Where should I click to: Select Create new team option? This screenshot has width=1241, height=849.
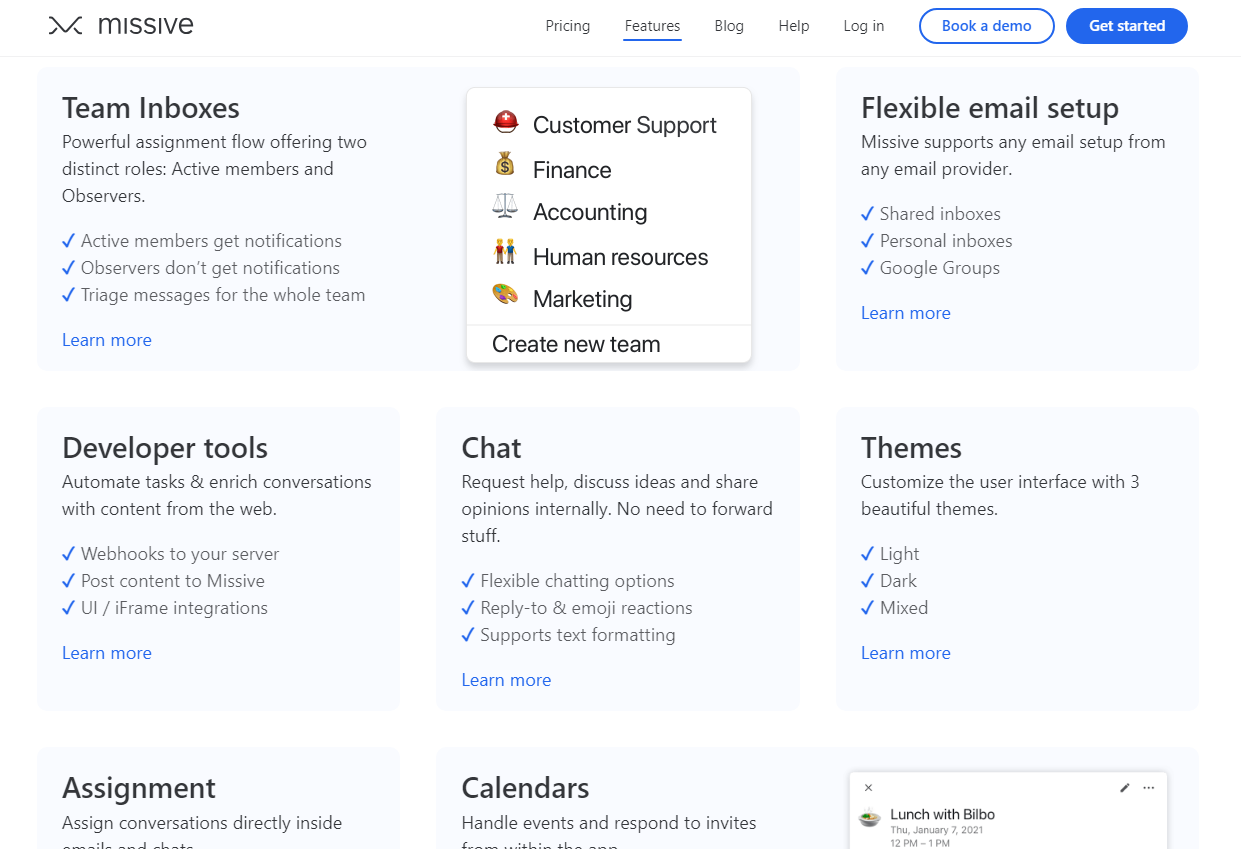[576, 344]
